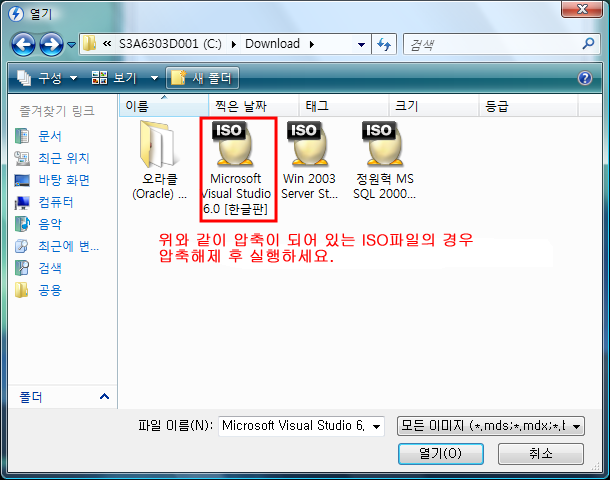Open help with the question mark icon
Image resolution: width=610 pixels, height=480 pixels.
[585, 78]
